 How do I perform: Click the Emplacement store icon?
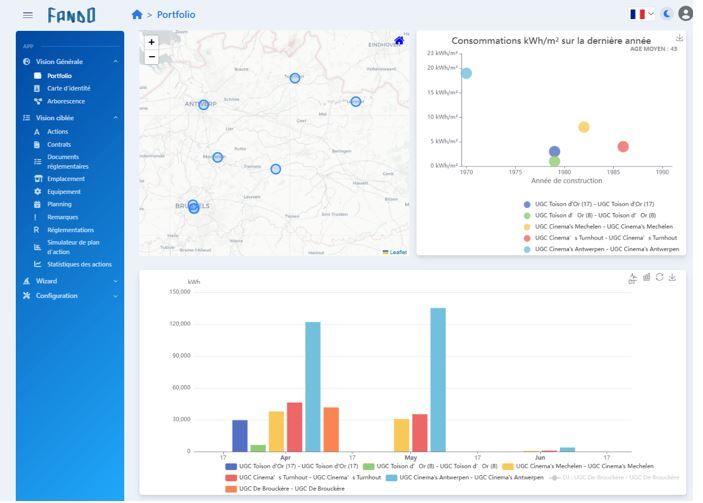[x=38, y=179]
